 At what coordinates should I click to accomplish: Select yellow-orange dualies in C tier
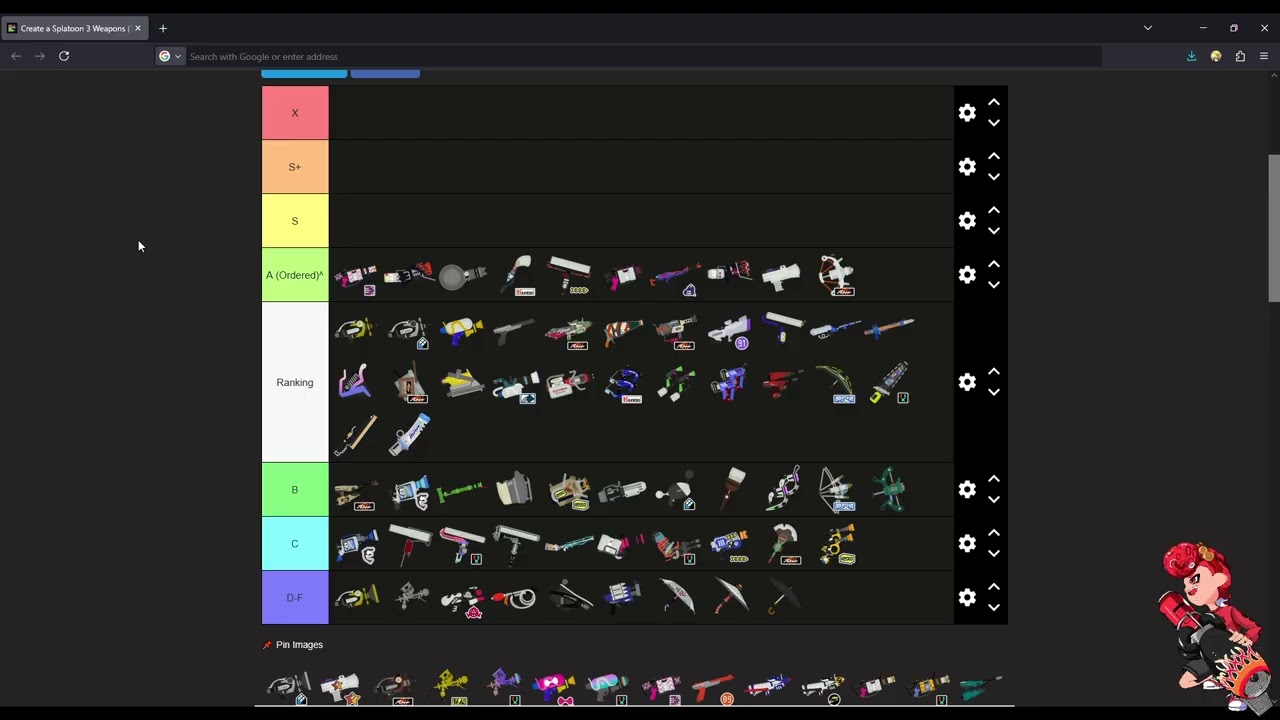pyautogui.click(x=838, y=544)
